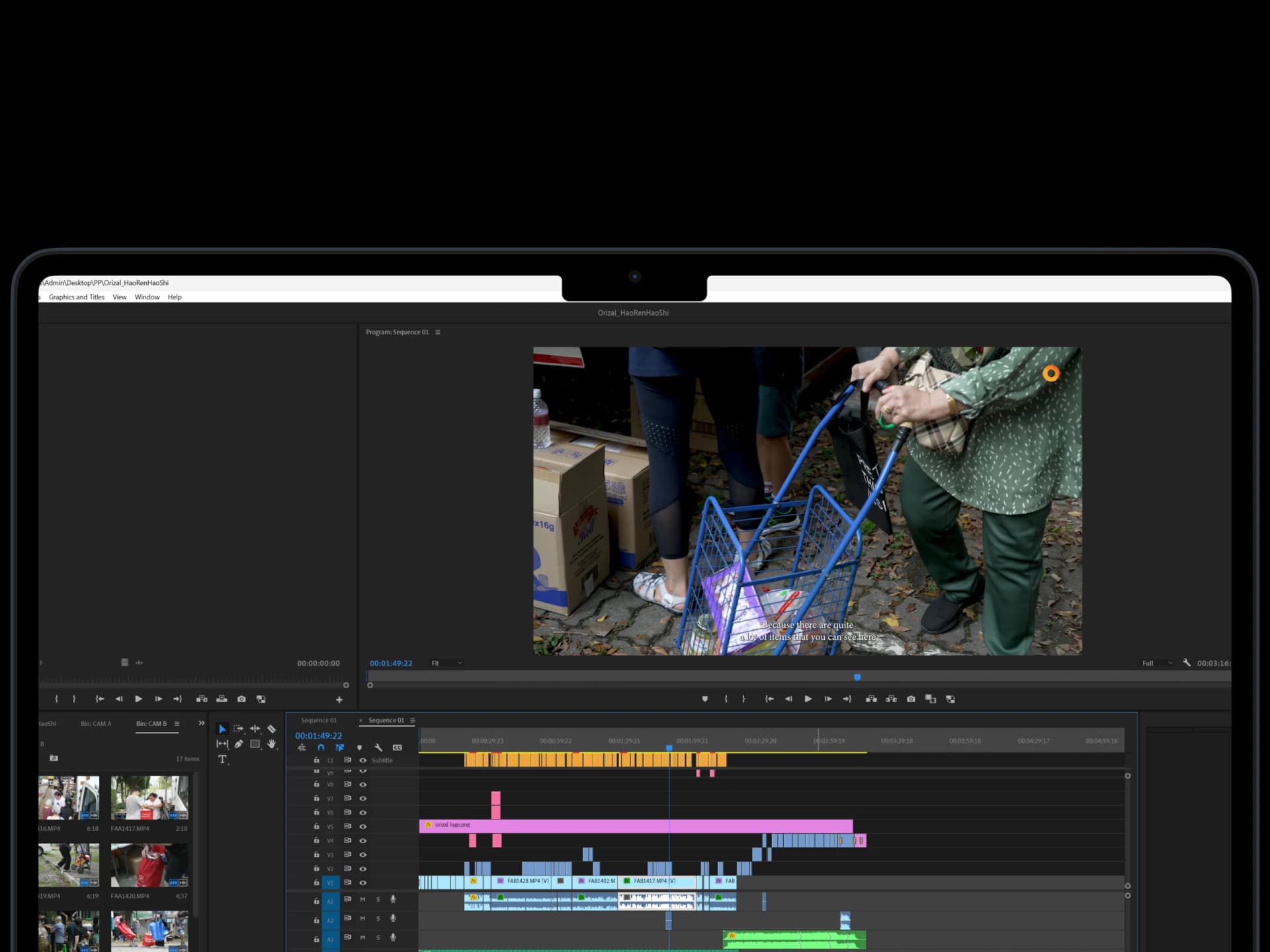Select the Ripple Edit tool
Image resolution: width=1270 pixels, height=952 pixels.
click(x=255, y=729)
